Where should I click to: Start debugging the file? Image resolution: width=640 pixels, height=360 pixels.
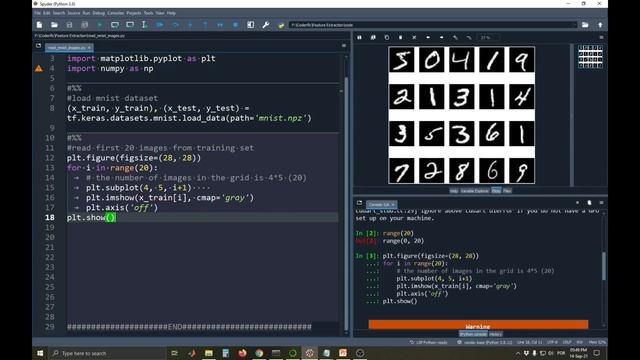click(160, 25)
